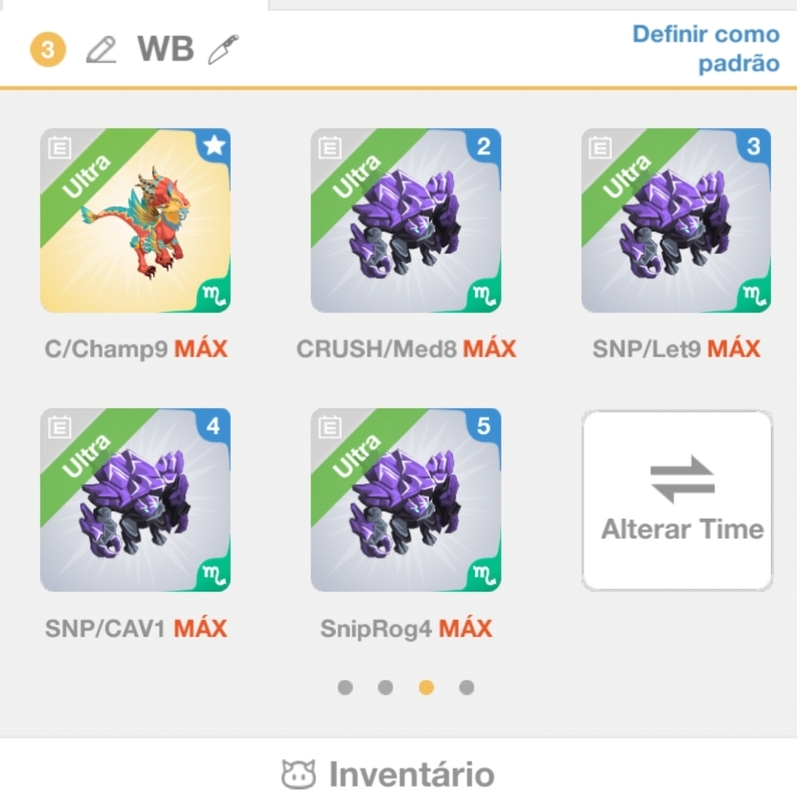Select the active orange page dot
Screen dimensions: 797x800
coord(426,687)
